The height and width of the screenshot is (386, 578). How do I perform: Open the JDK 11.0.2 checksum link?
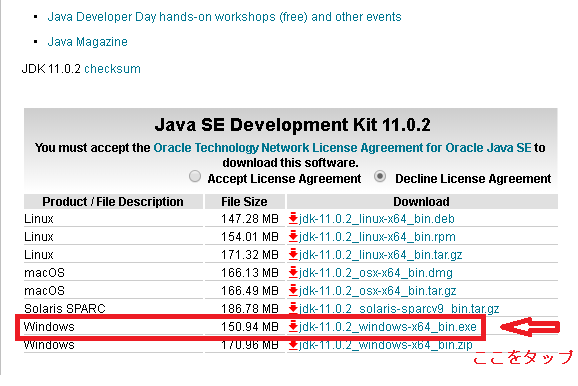pyautogui.click(x=112, y=69)
